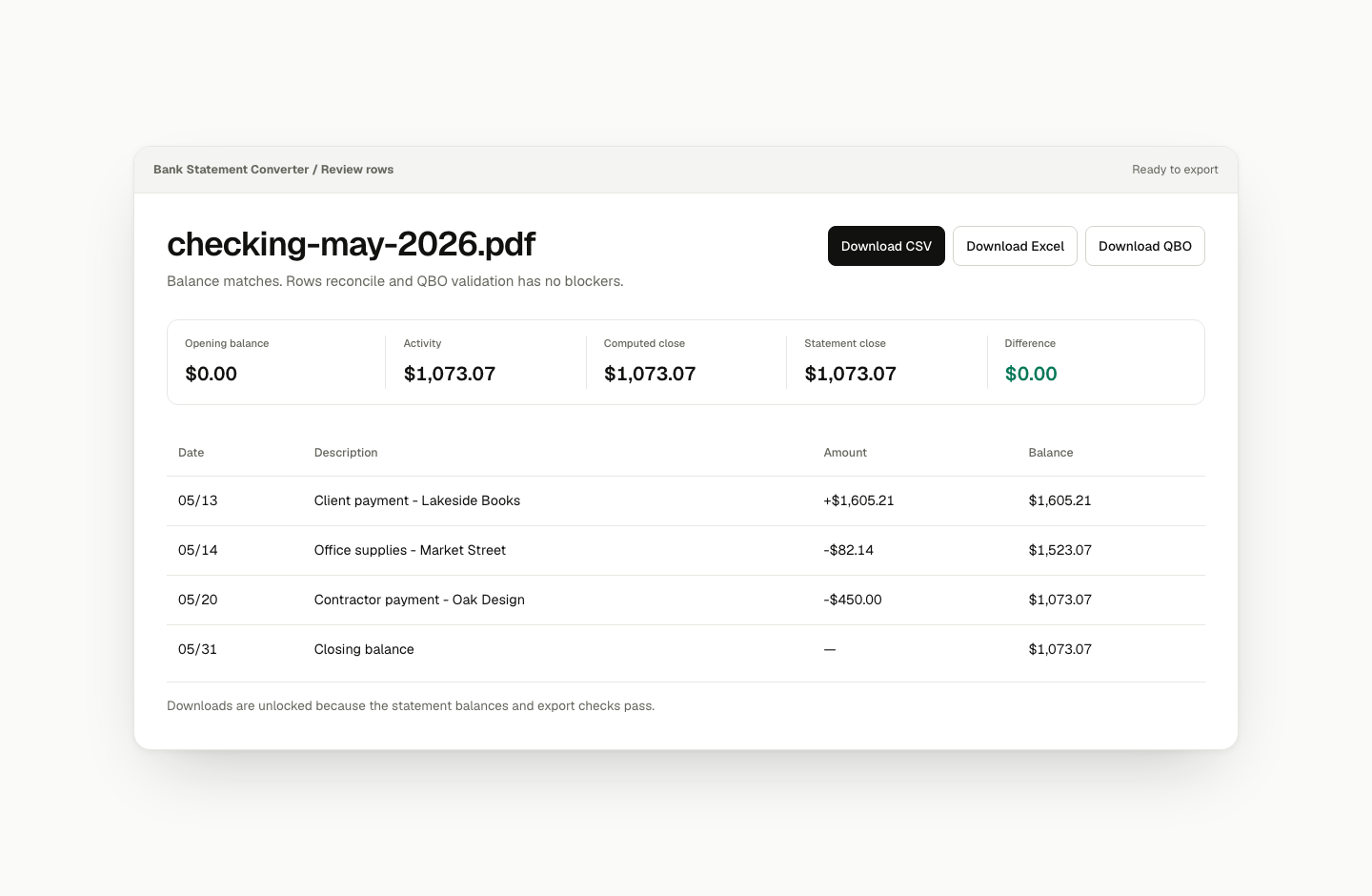Select the 05/20 date cell
Screen dimensions: 1372x896
(197, 600)
